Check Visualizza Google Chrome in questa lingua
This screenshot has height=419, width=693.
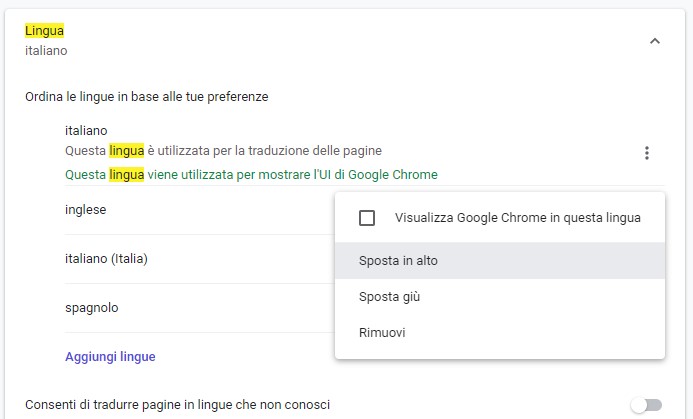point(367,217)
